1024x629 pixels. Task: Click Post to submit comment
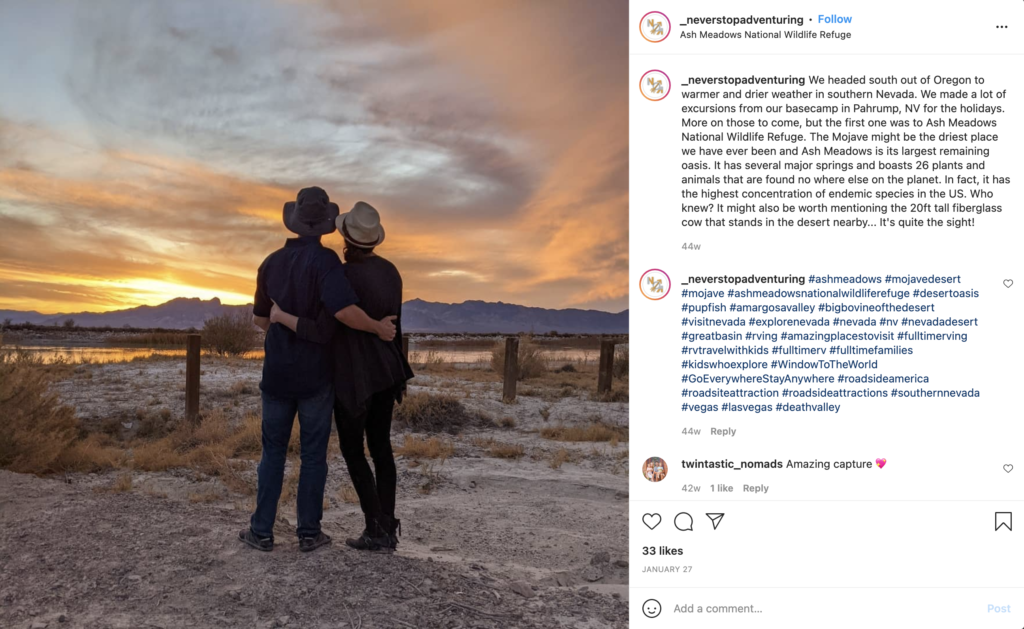[x=999, y=608]
